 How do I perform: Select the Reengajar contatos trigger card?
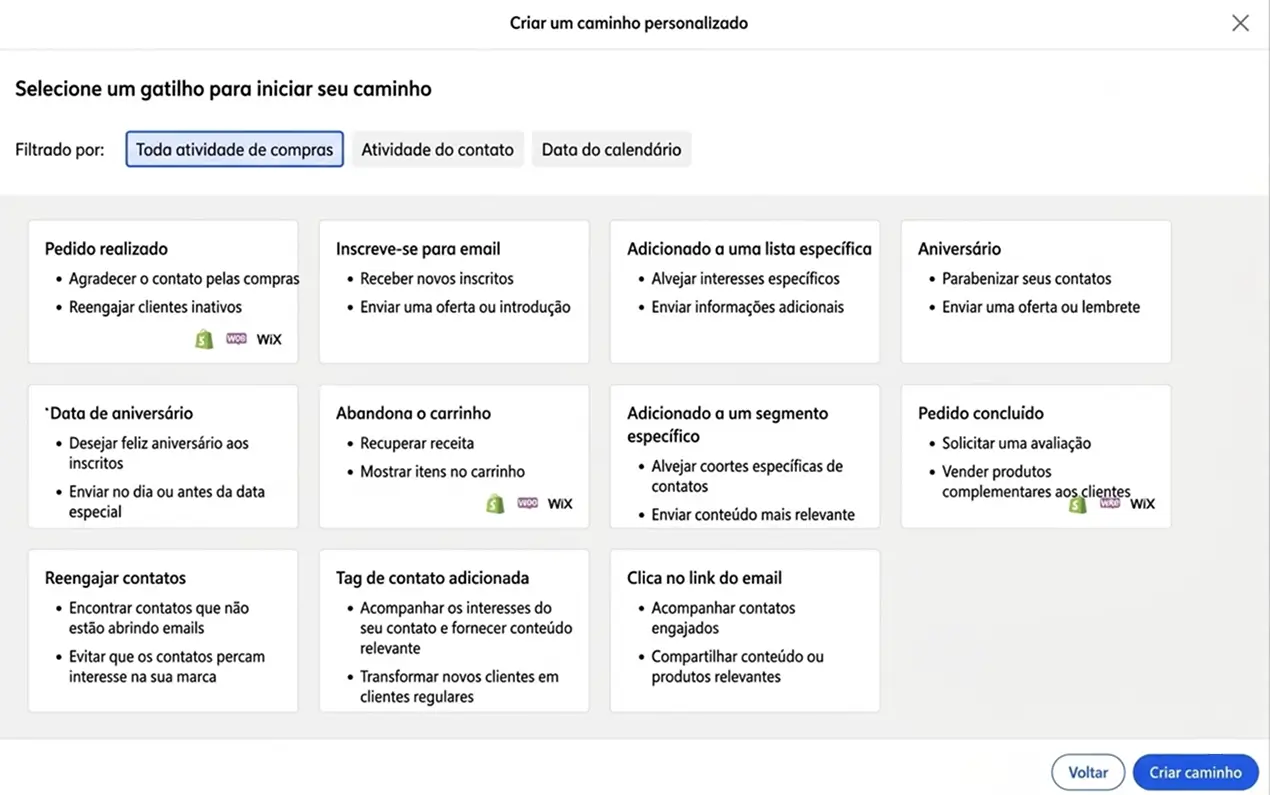(x=163, y=630)
